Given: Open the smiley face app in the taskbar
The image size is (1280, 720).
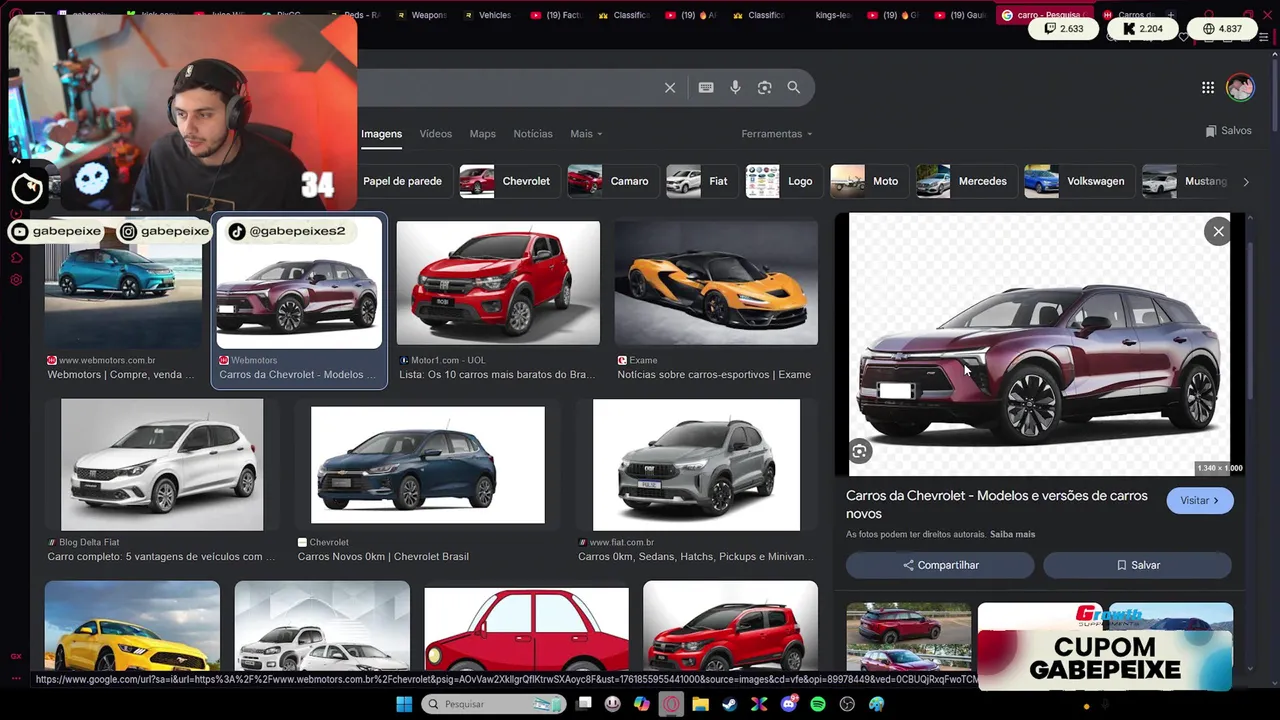Looking at the screenshot, I should tap(613, 704).
